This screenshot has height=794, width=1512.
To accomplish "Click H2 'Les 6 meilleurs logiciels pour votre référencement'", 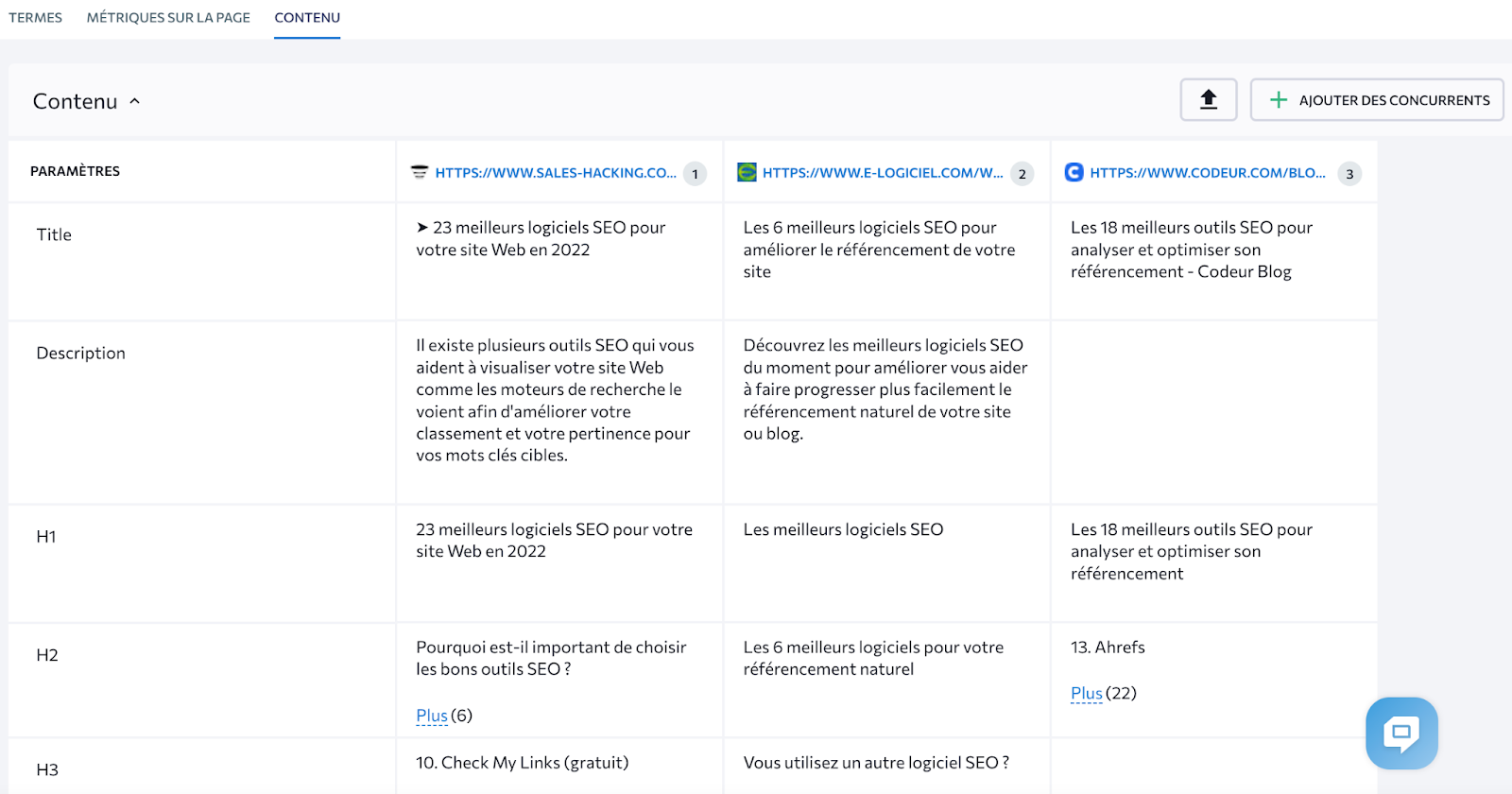I will 873,658.
